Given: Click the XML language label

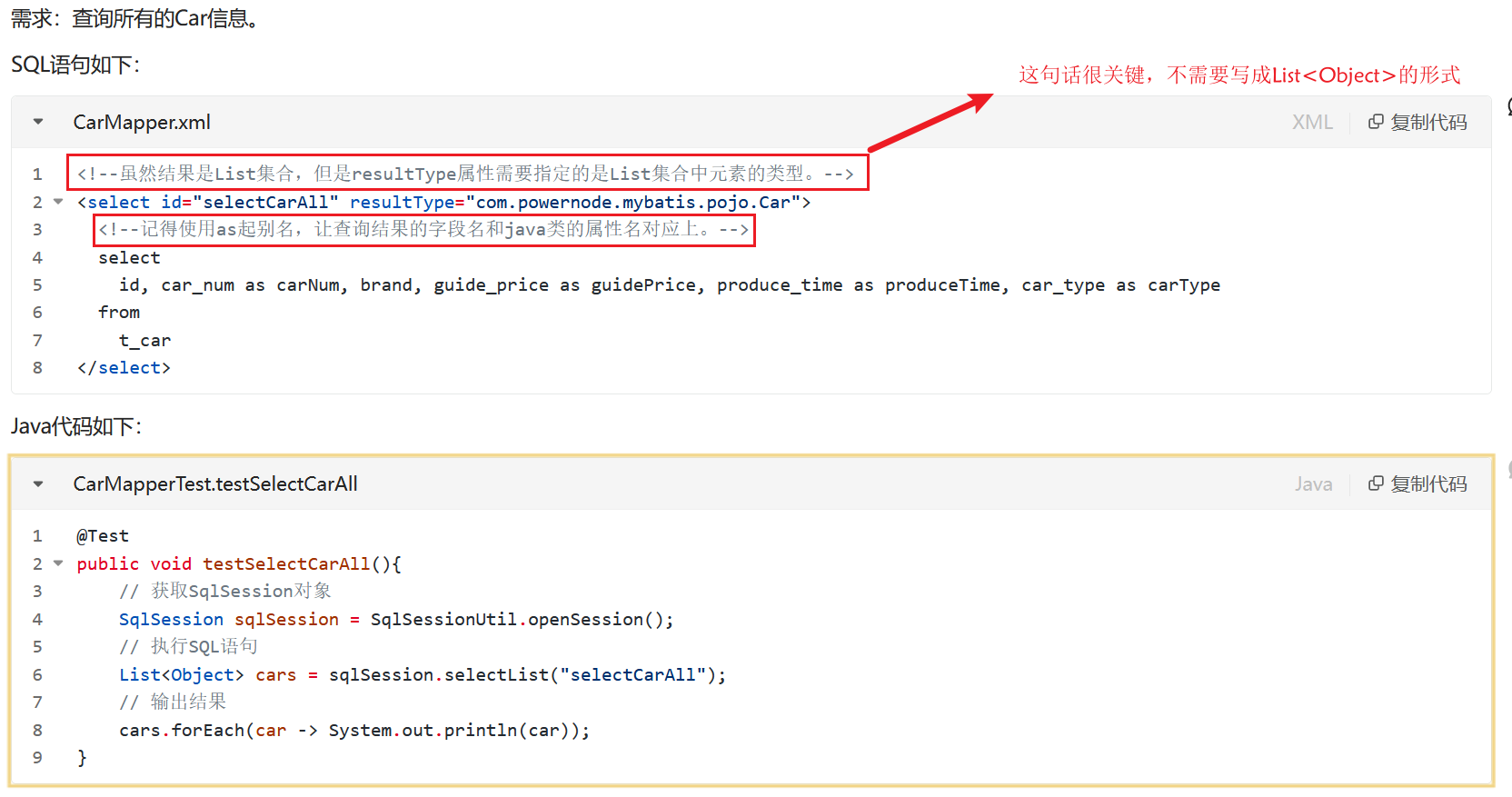Looking at the screenshot, I should click(1312, 122).
